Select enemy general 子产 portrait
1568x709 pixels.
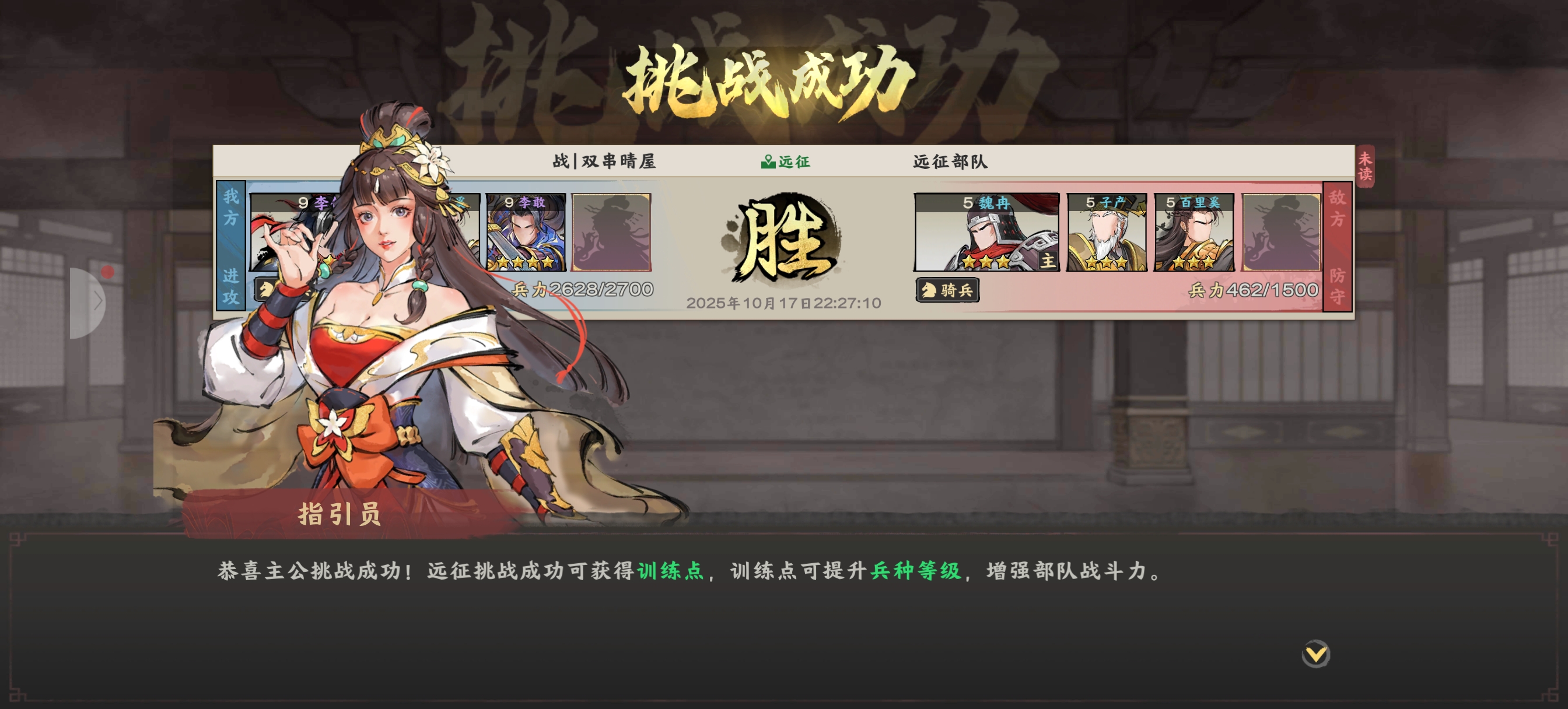click(1107, 232)
